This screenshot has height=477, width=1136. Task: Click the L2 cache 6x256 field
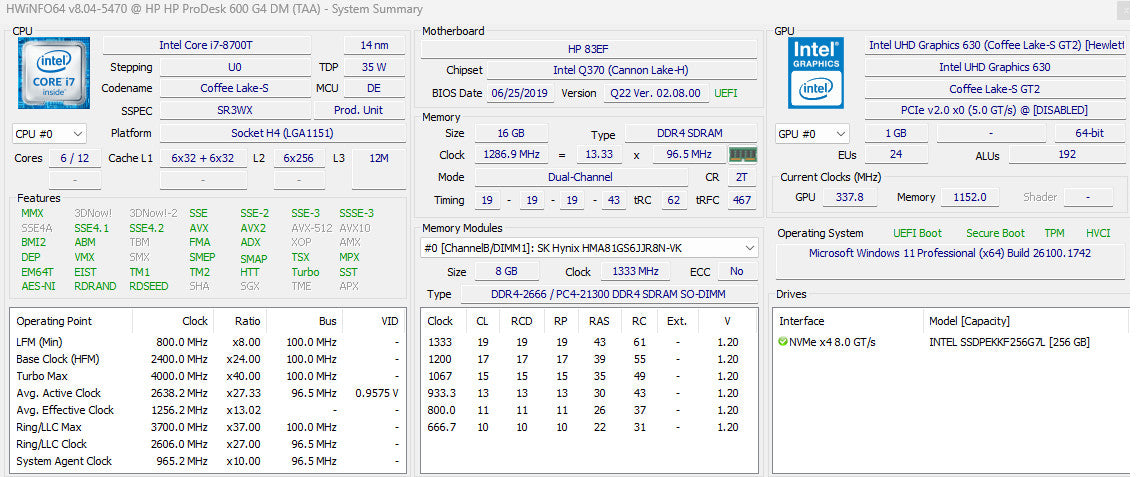299,158
